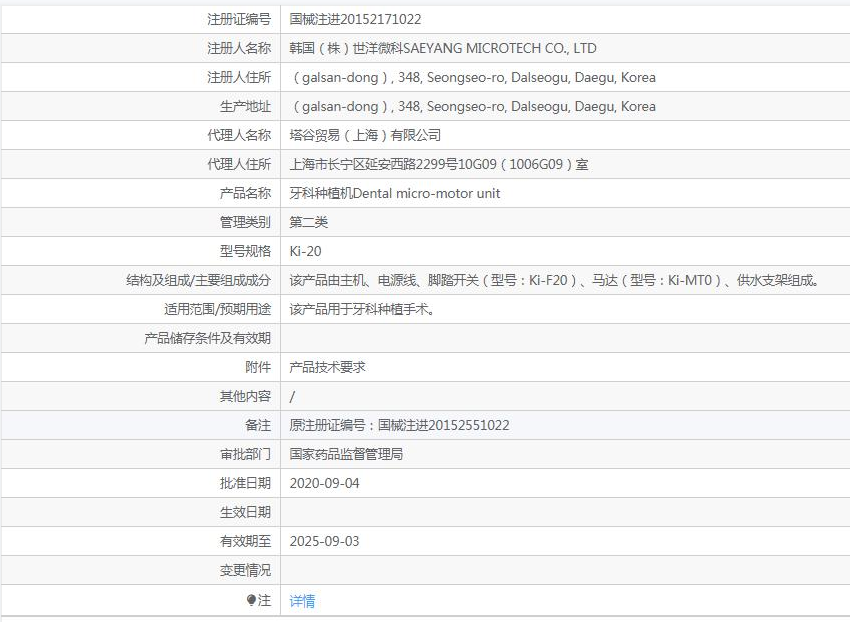Select the structure description starting 该产品由主机
The width and height of the screenshot is (850, 622).
(554, 280)
